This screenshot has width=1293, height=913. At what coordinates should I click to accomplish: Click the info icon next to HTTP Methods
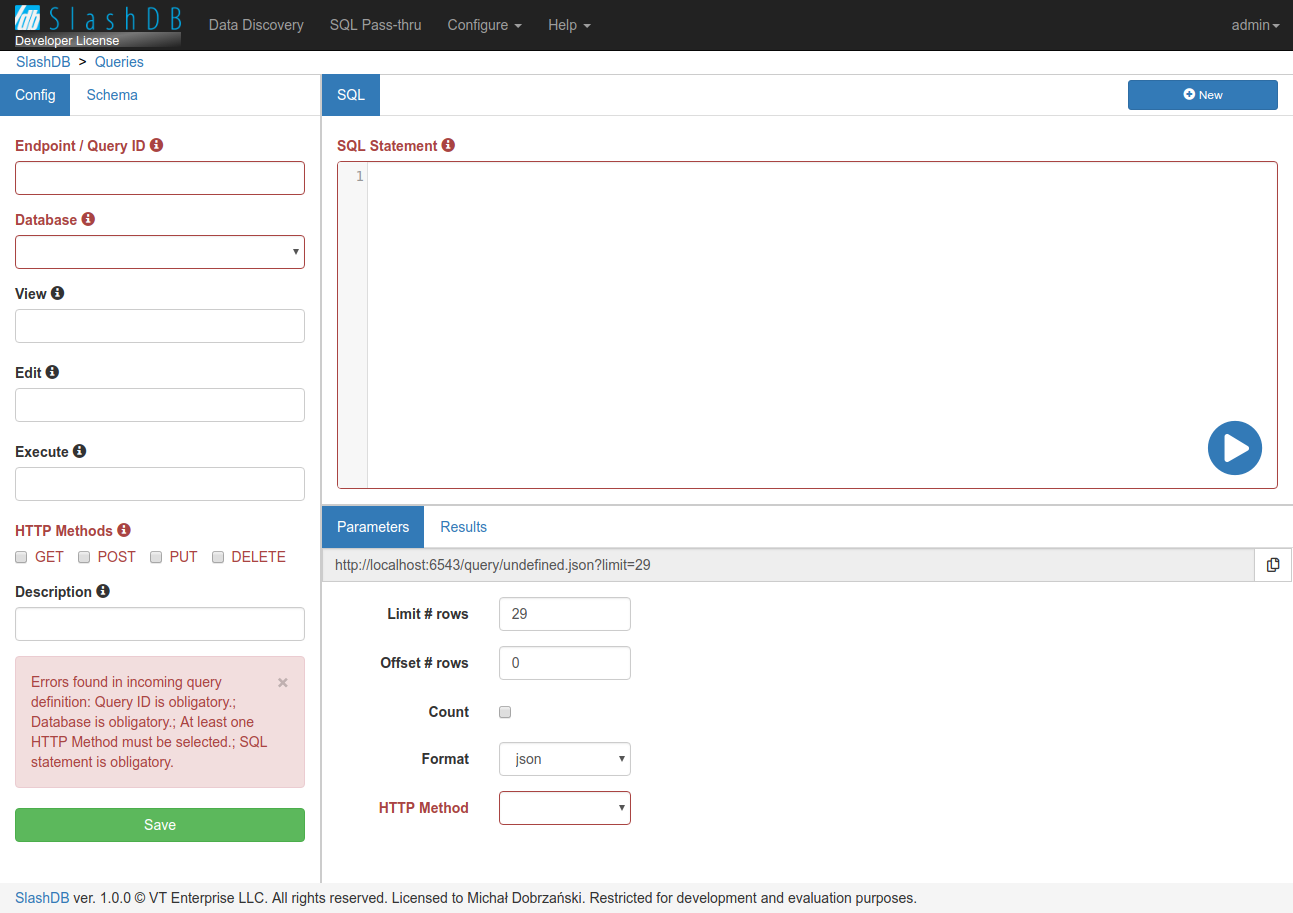coord(124,530)
